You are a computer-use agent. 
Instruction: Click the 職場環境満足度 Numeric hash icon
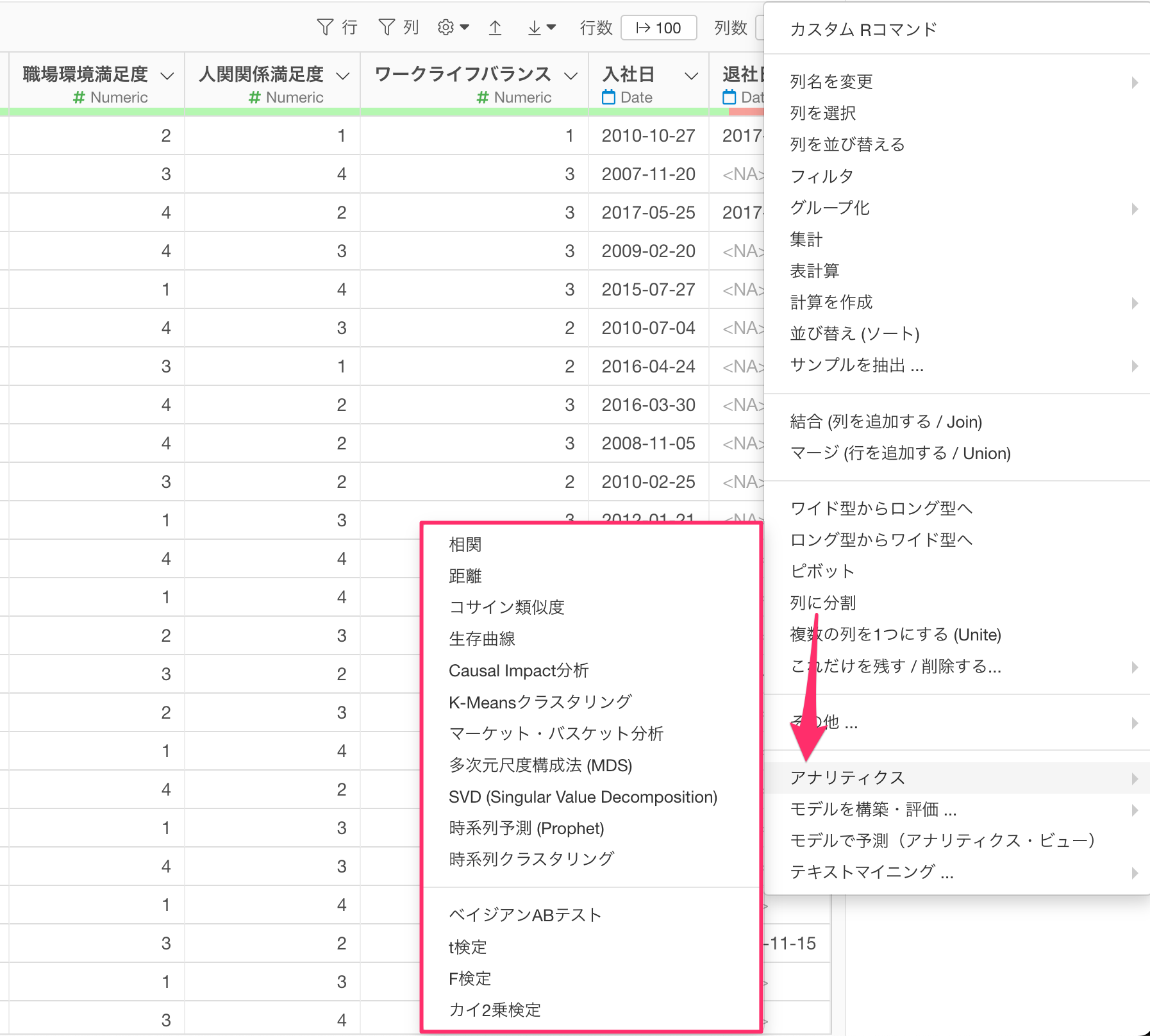pyautogui.click(x=79, y=97)
